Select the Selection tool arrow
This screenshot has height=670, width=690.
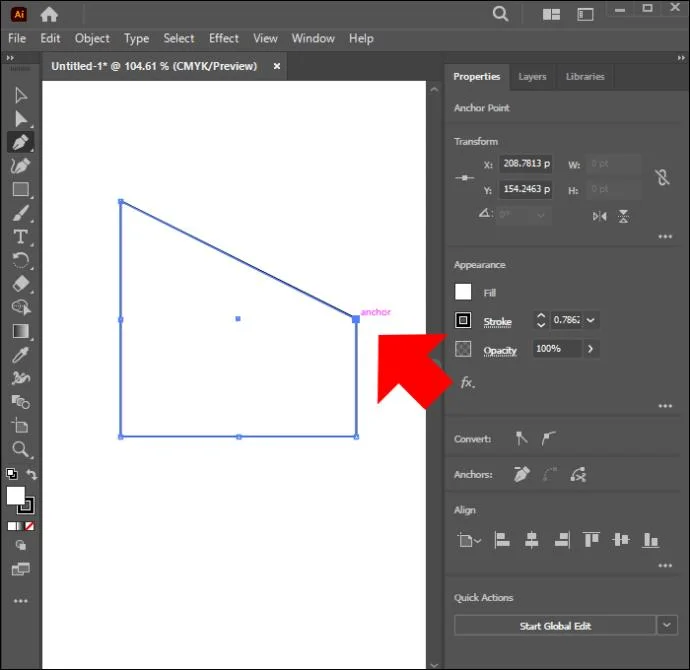point(20,95)
